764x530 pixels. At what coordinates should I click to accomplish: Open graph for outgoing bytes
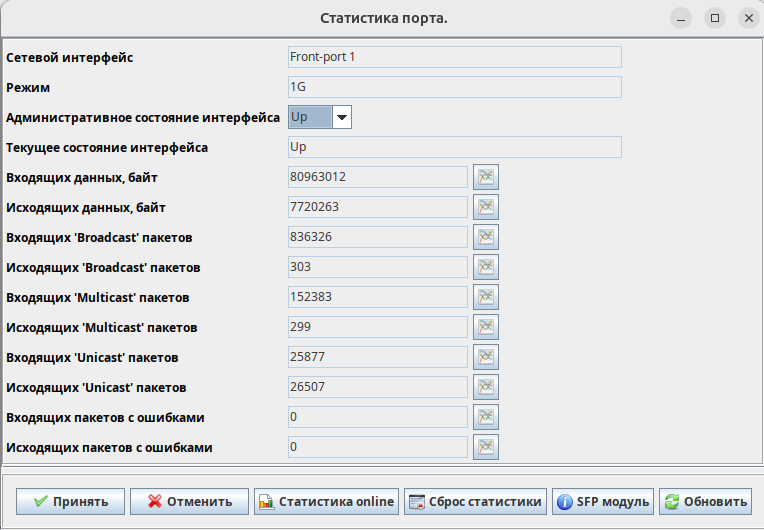[486, 207]
